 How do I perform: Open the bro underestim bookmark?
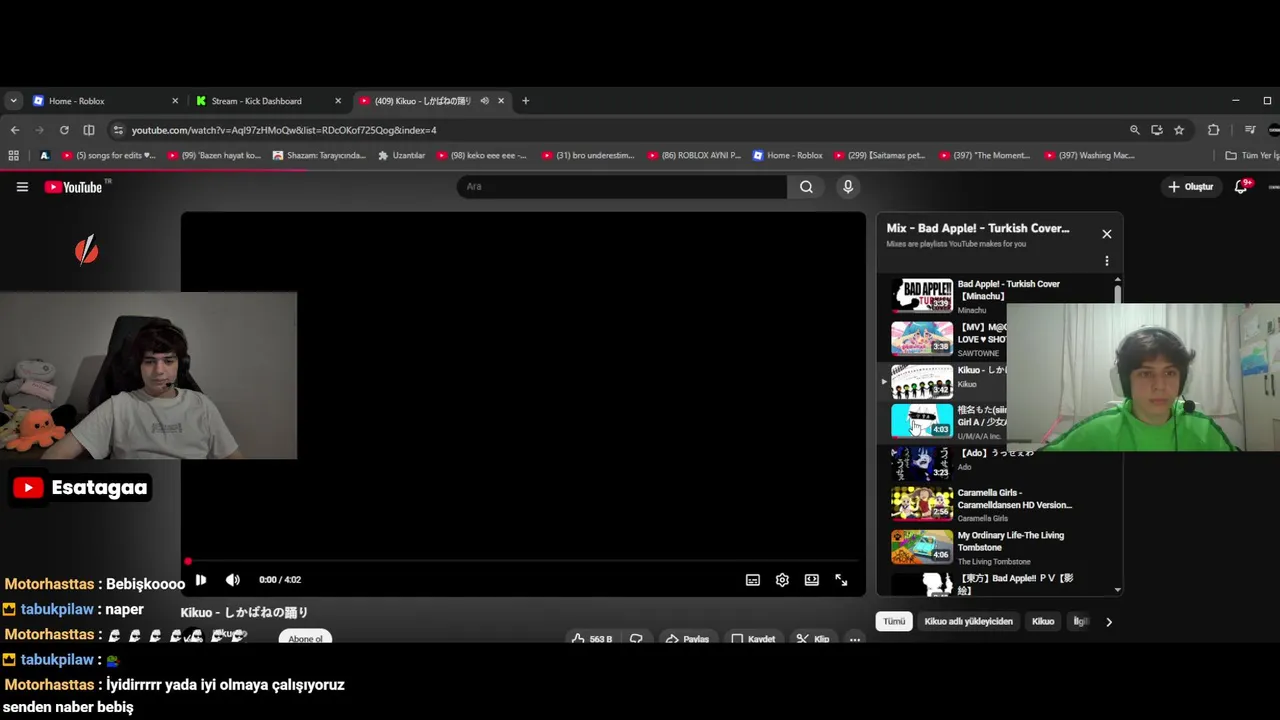point(588,155)
